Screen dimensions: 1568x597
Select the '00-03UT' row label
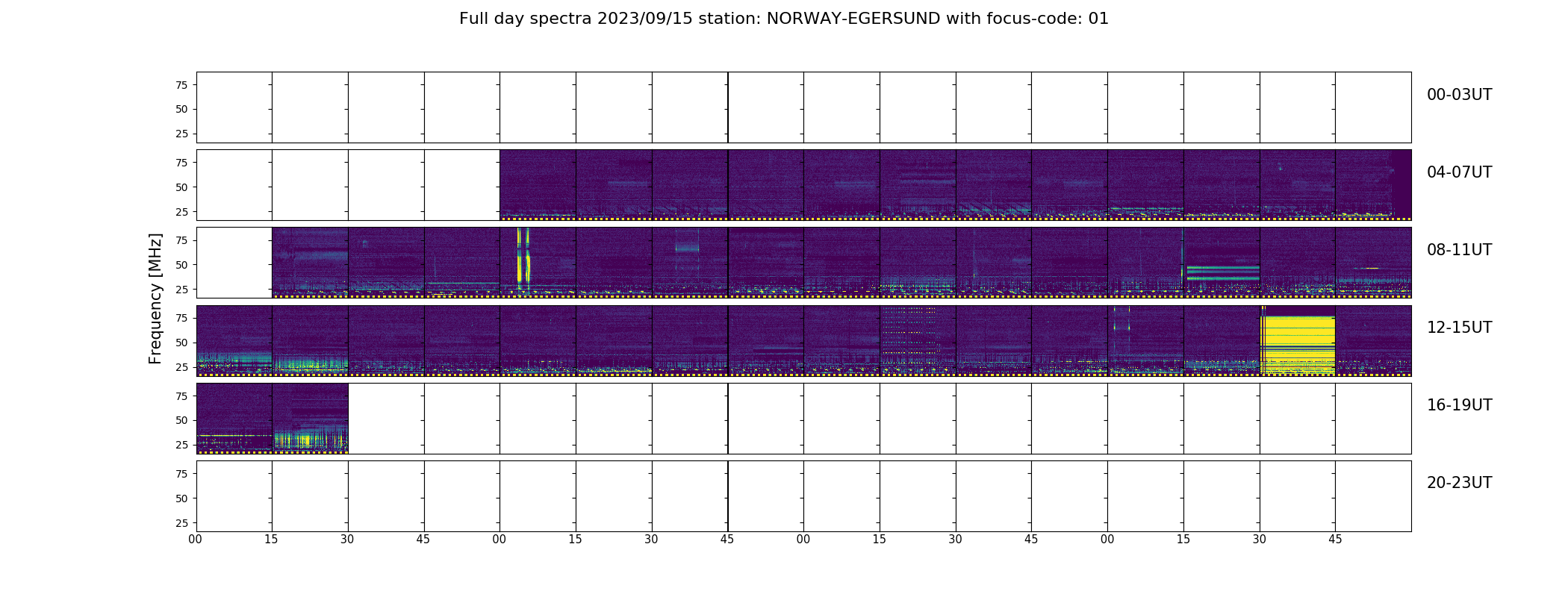click(1459, 95)
